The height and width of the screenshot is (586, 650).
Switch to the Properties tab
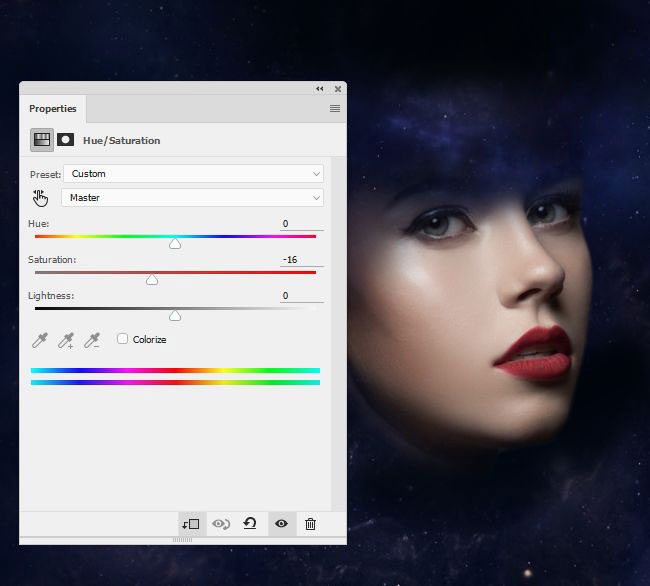point(53,109)
